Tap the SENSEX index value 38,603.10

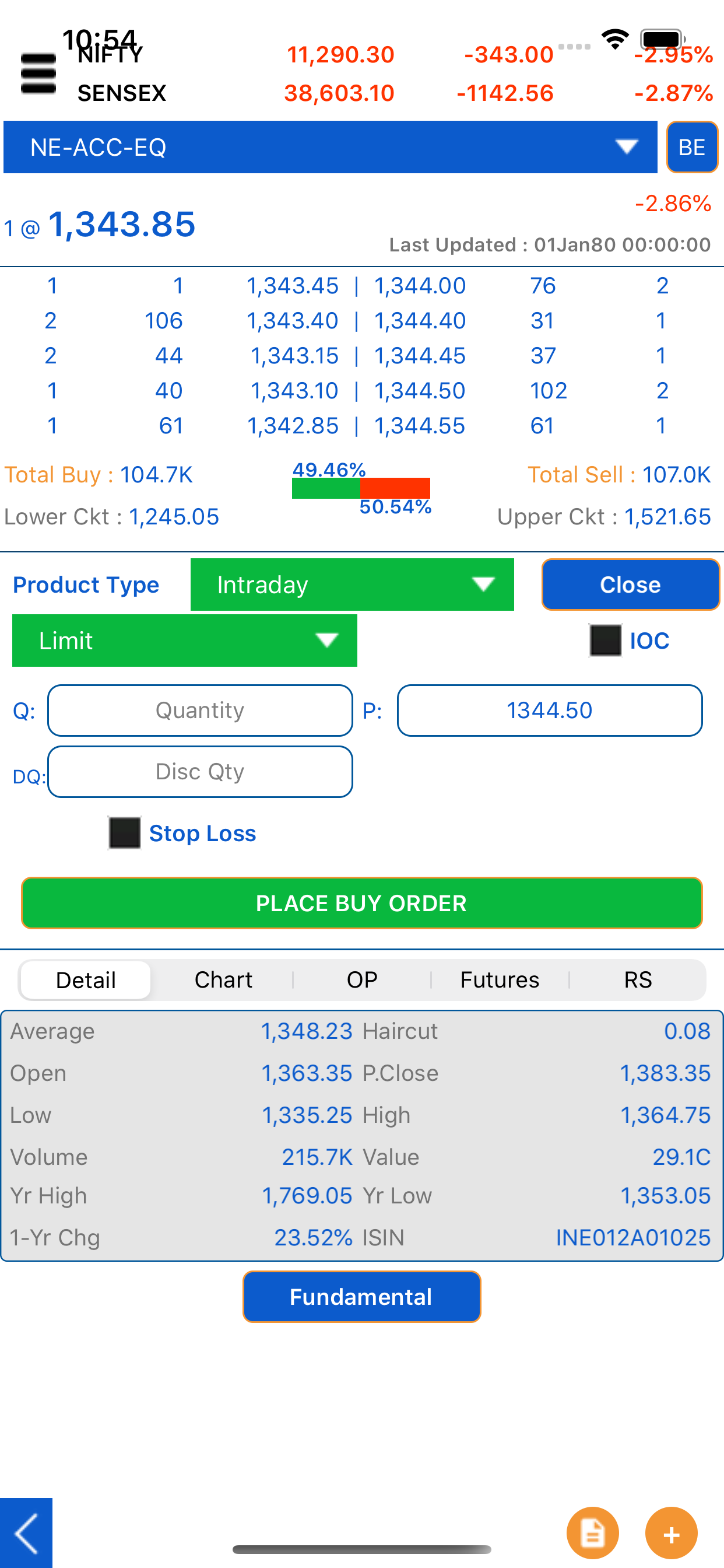click(x=339, y=93)
